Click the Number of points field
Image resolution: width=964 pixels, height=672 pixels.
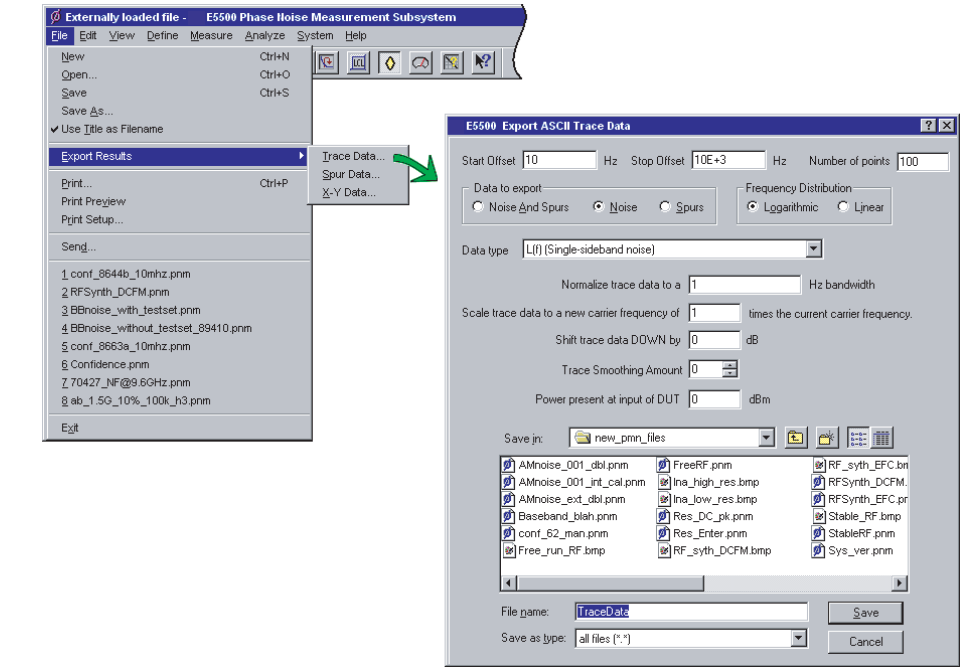(x=923, y=162)
